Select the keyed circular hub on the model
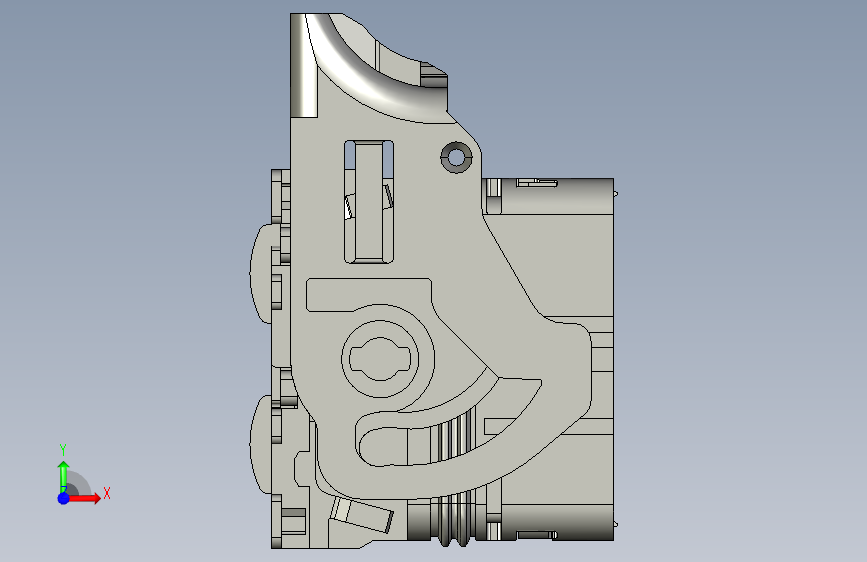Viewport: 867px width, 562px height. click(380, 359)
